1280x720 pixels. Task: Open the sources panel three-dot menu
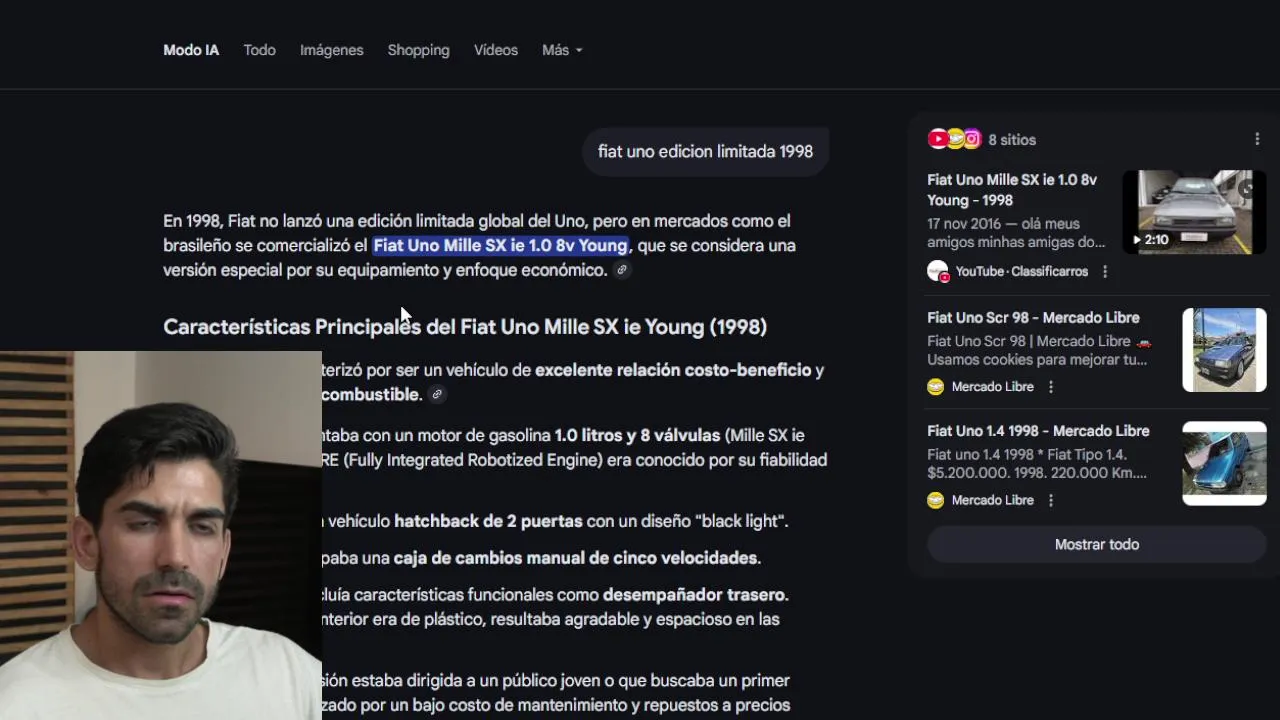click(x=1257, y=140)
